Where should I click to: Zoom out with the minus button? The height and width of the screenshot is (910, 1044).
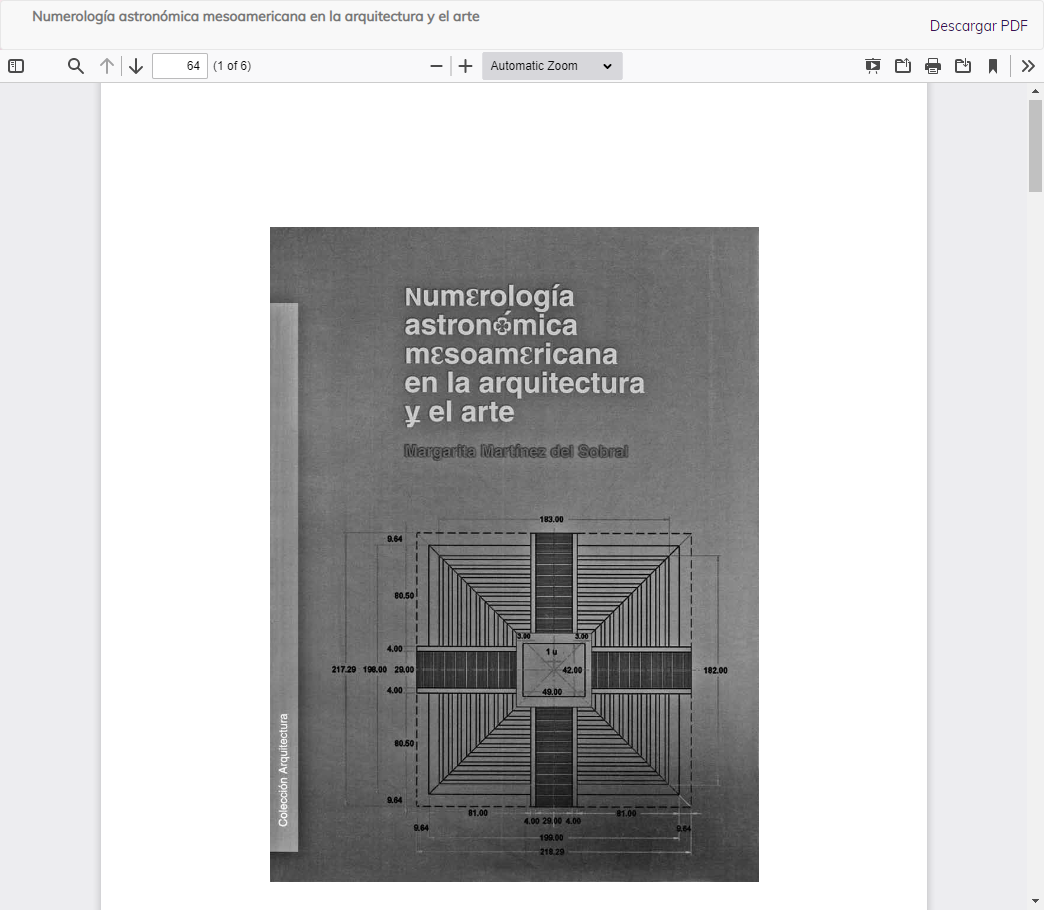[436, 66]
